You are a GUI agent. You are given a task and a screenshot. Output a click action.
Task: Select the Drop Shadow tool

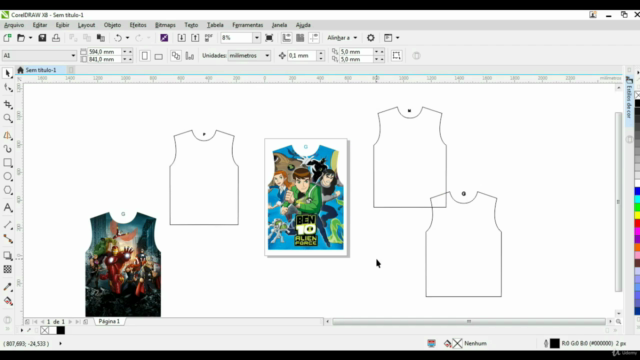[8, 256]
